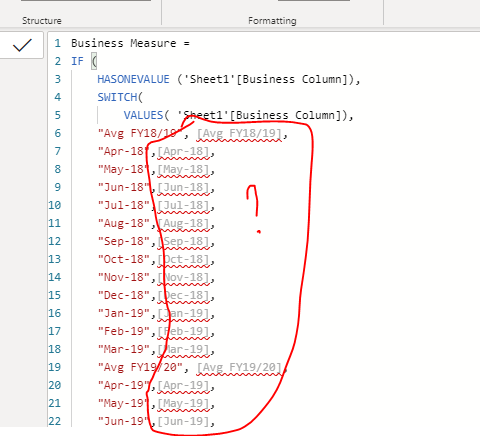480x436 pixels.
Task: Click the [Aug-18] measure reference
Action: tap(183, 223)
